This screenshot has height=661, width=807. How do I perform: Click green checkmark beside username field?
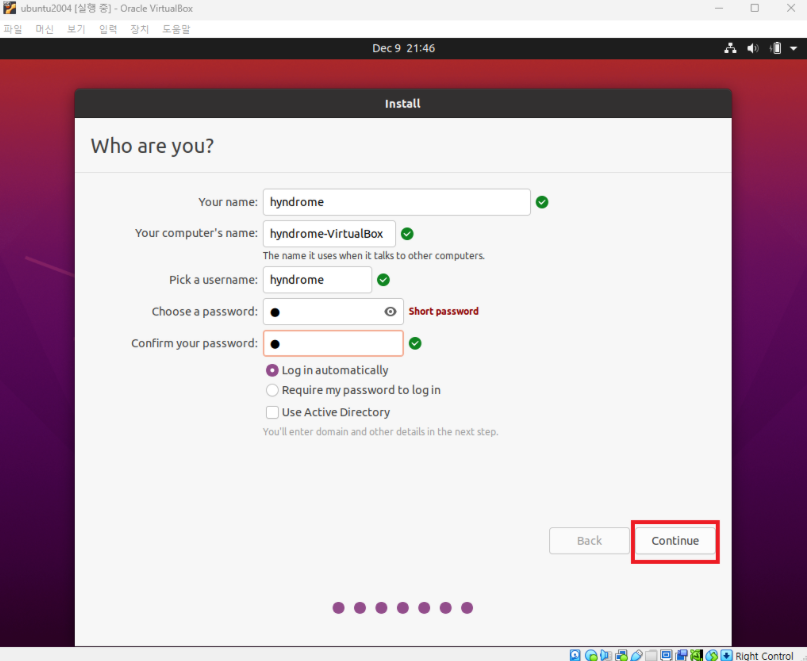tap(383, 280)
